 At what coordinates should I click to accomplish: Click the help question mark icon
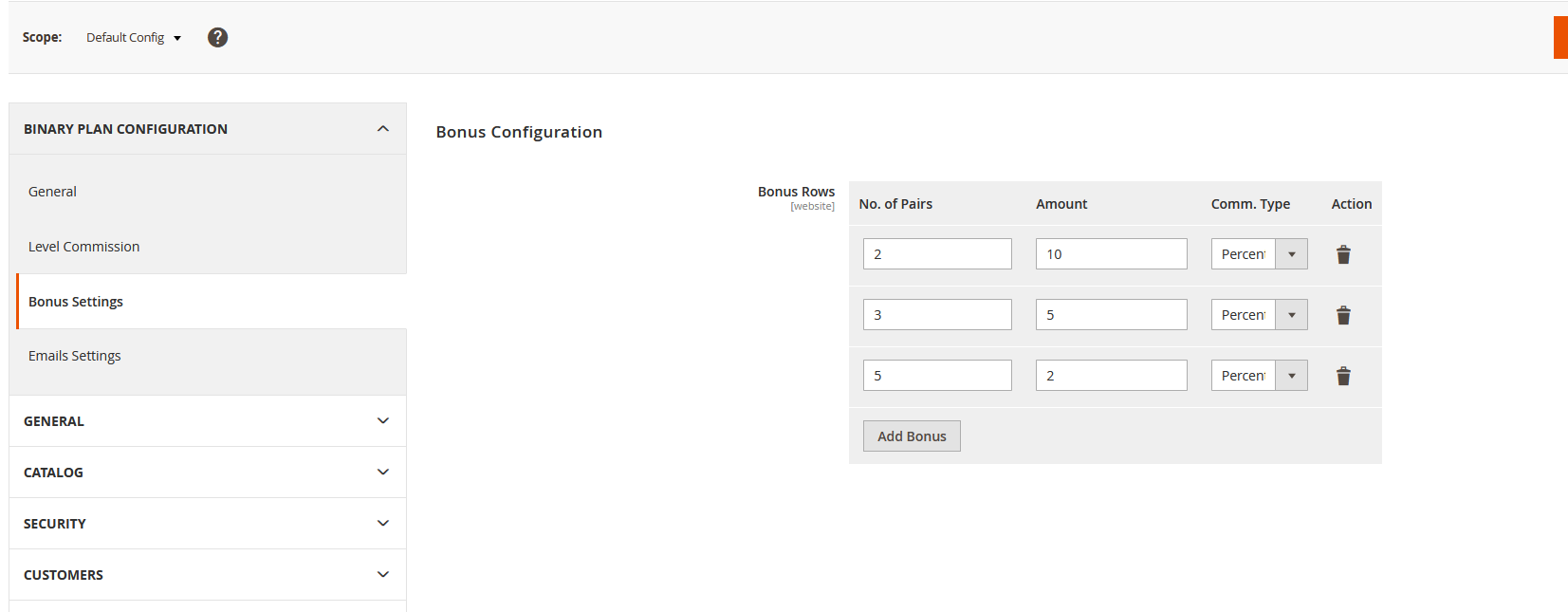[x=217, y=37]
